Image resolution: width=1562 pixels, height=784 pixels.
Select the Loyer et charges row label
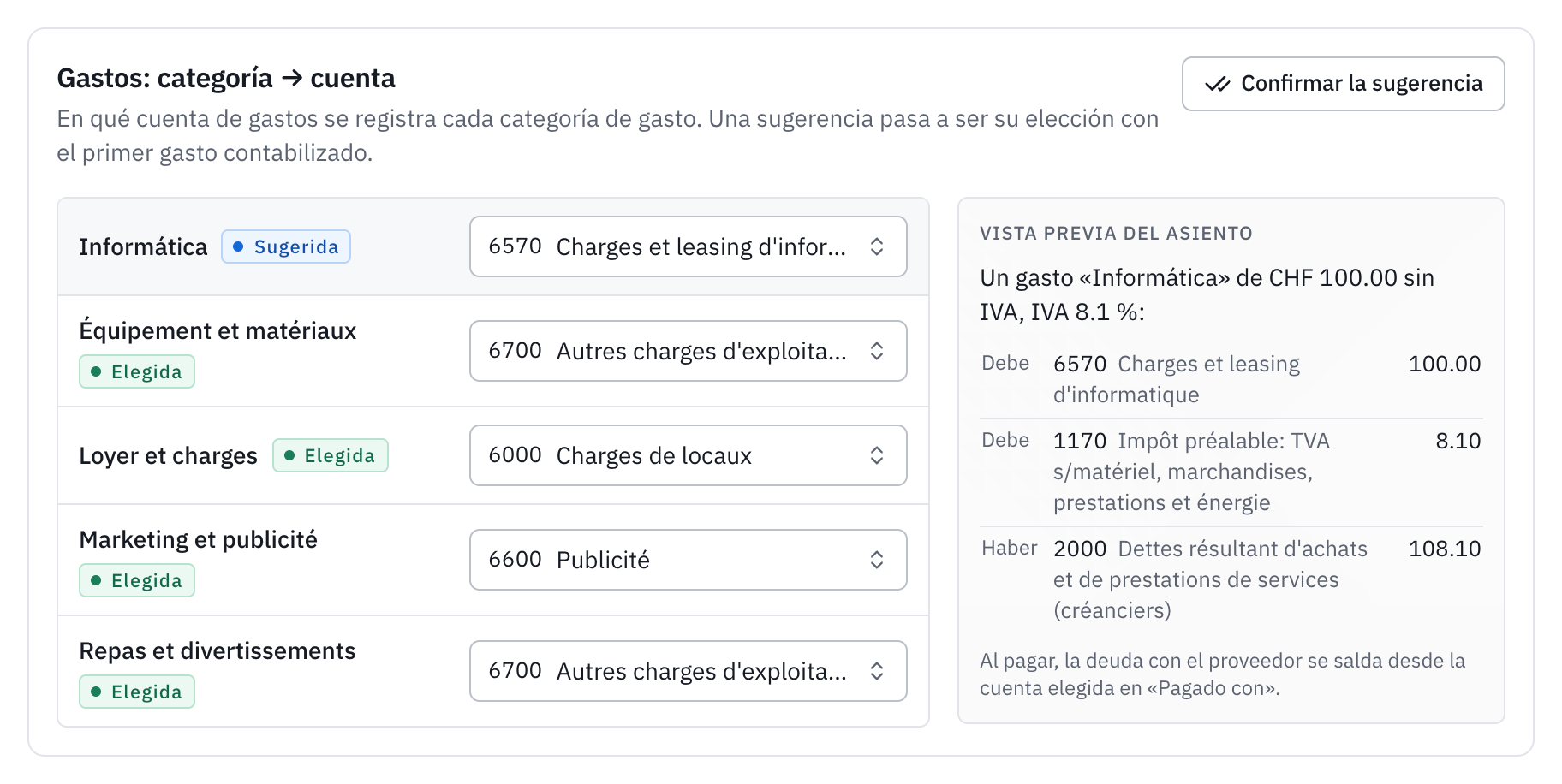tap(168, 456)
